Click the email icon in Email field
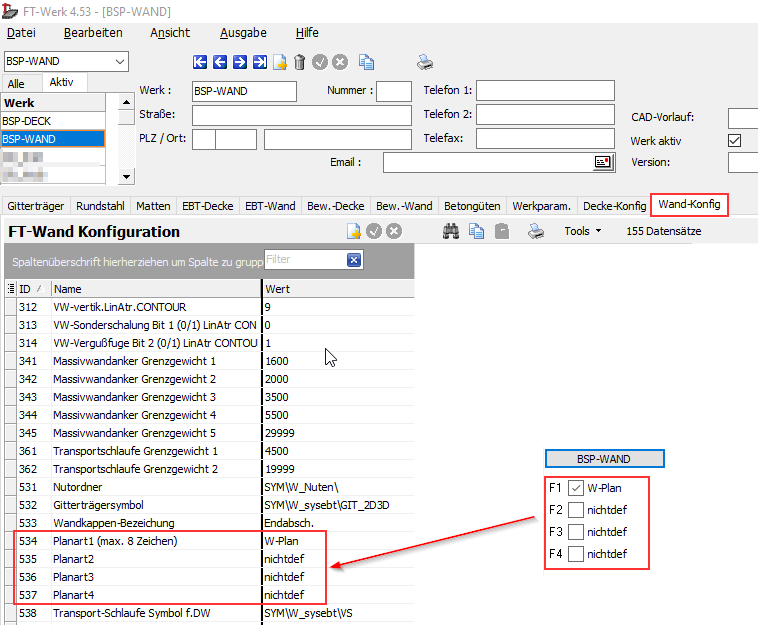The height and width of the screenshot is (625, 758). [603, 162]
